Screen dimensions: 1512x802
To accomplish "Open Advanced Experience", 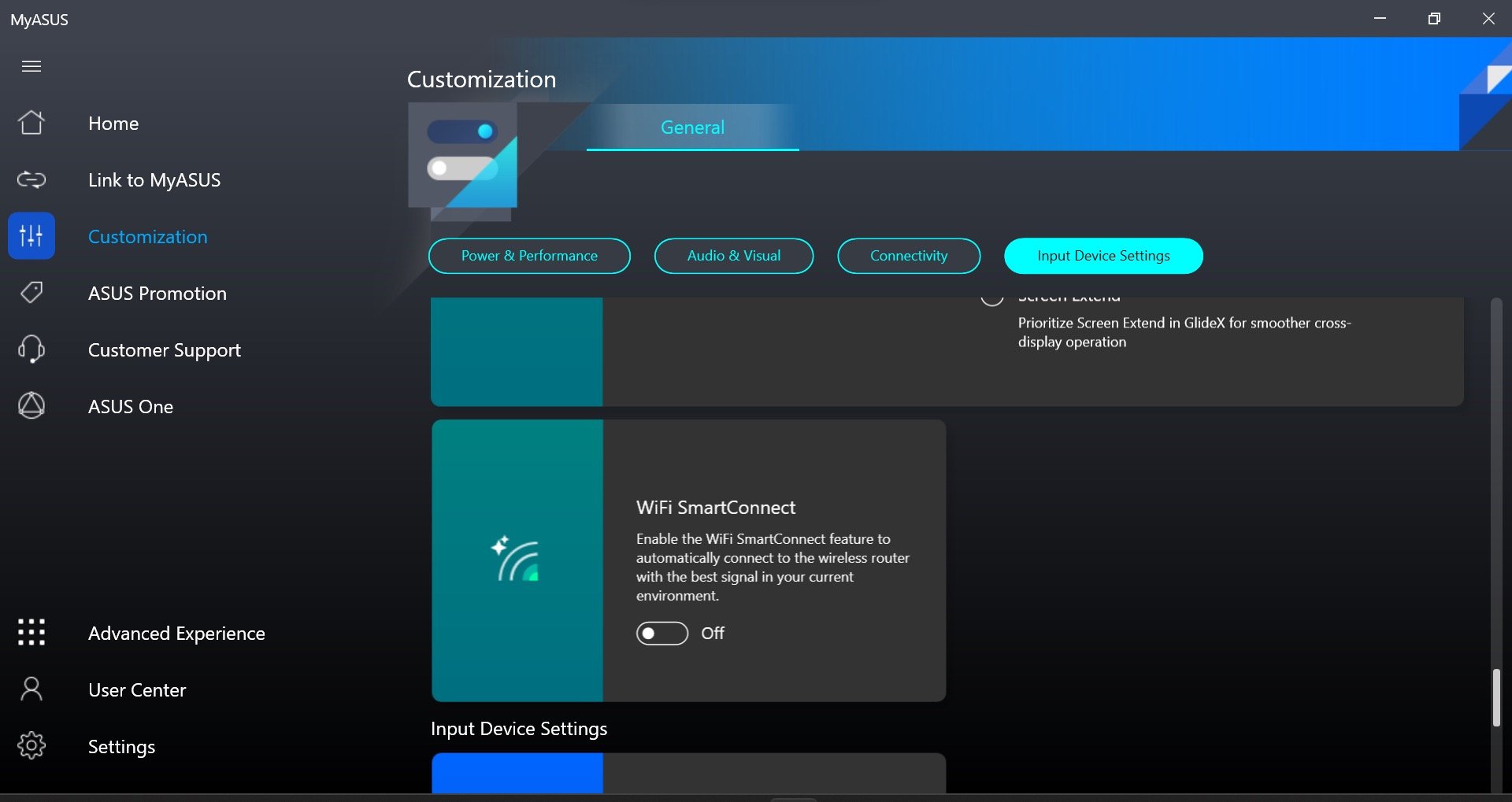I will click(176, 634).
